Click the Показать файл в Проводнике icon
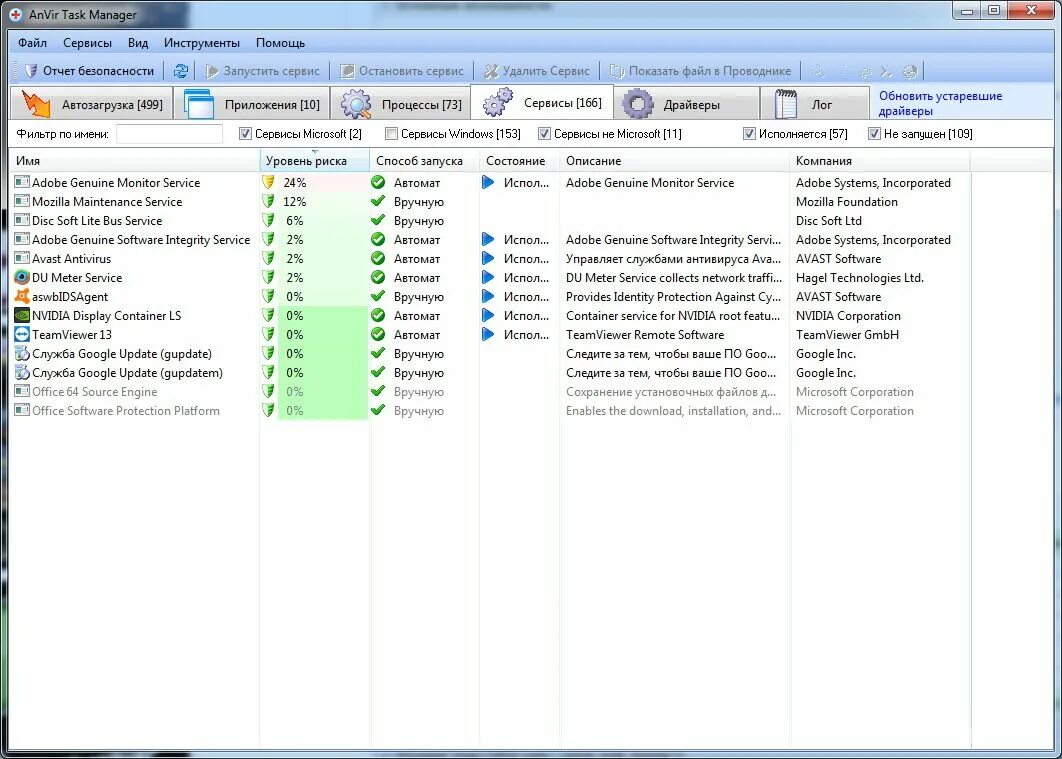The height and width of the screenshot is (759, 1062). [617, 71]
